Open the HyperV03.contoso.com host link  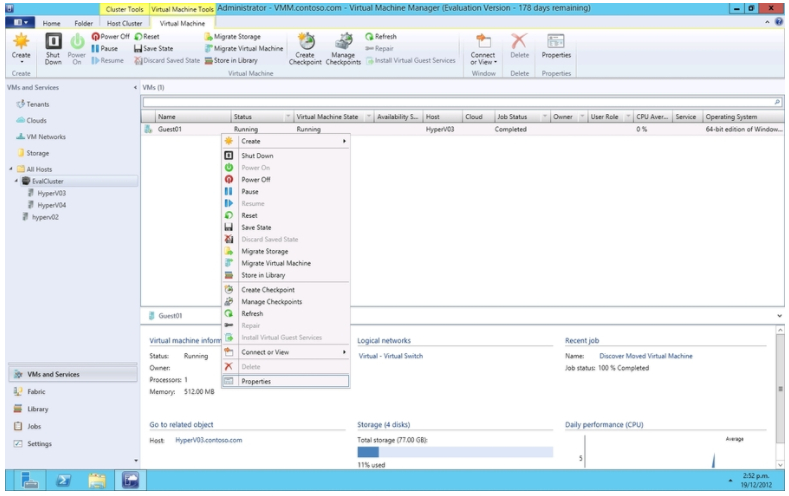coord(209,440)
